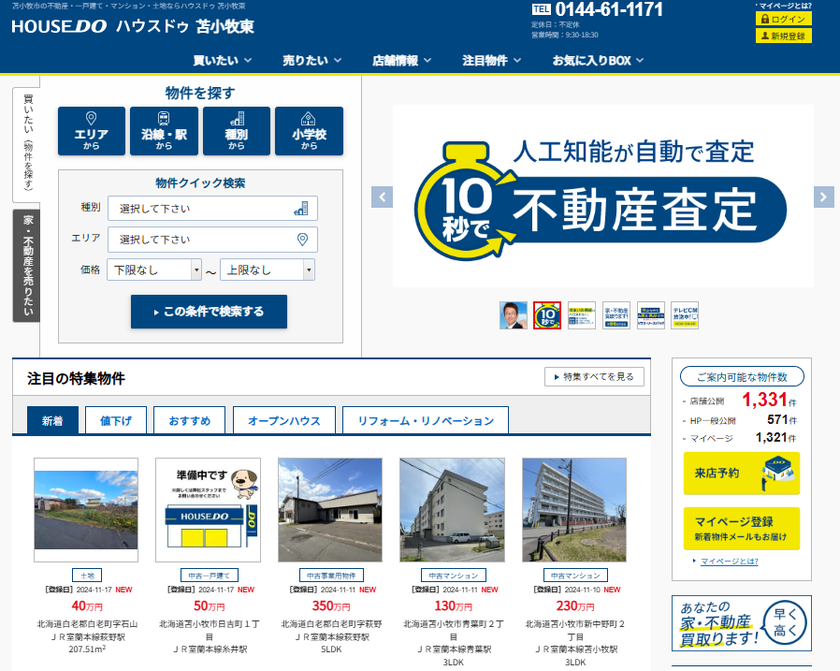The width and height of the screenshot is (840, 671).
Task: Select the 10秒 査定 banner thumbnail
Action: click(547, 315)
